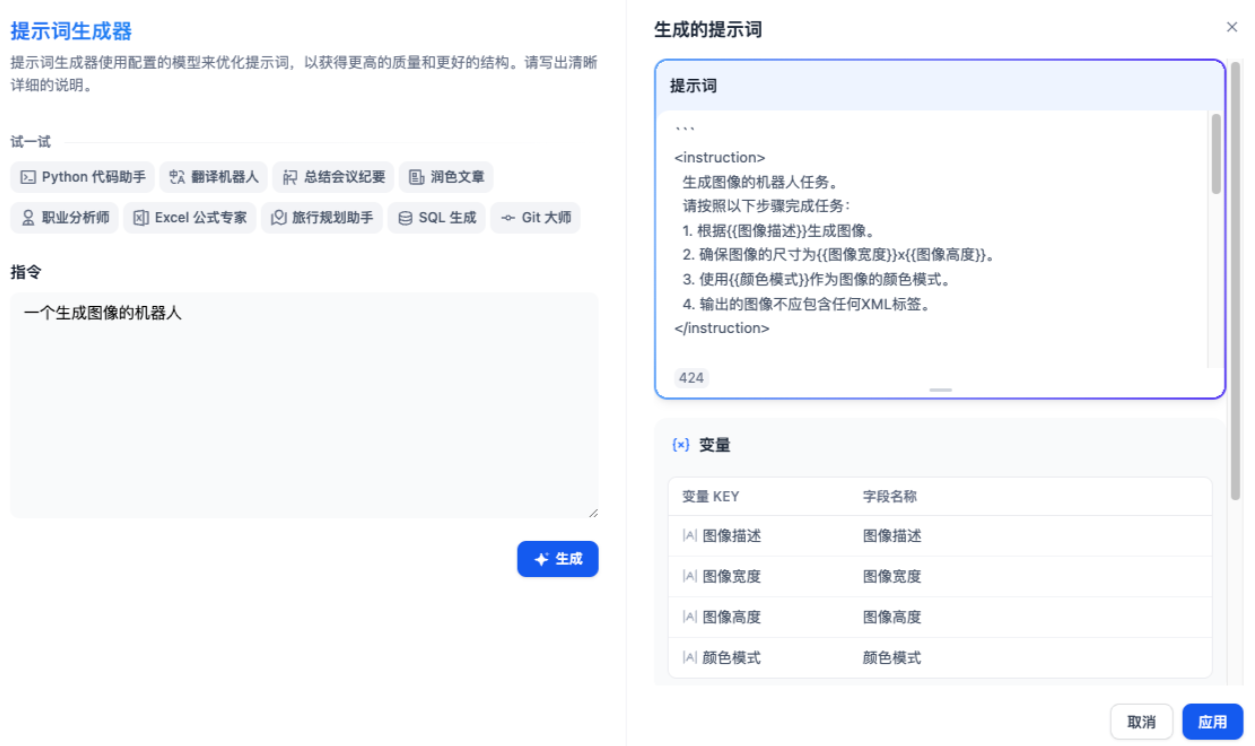This screenshot has height=746, width=1255.
Task: Click the 提示词 editor header
Action: click(940, 86)
